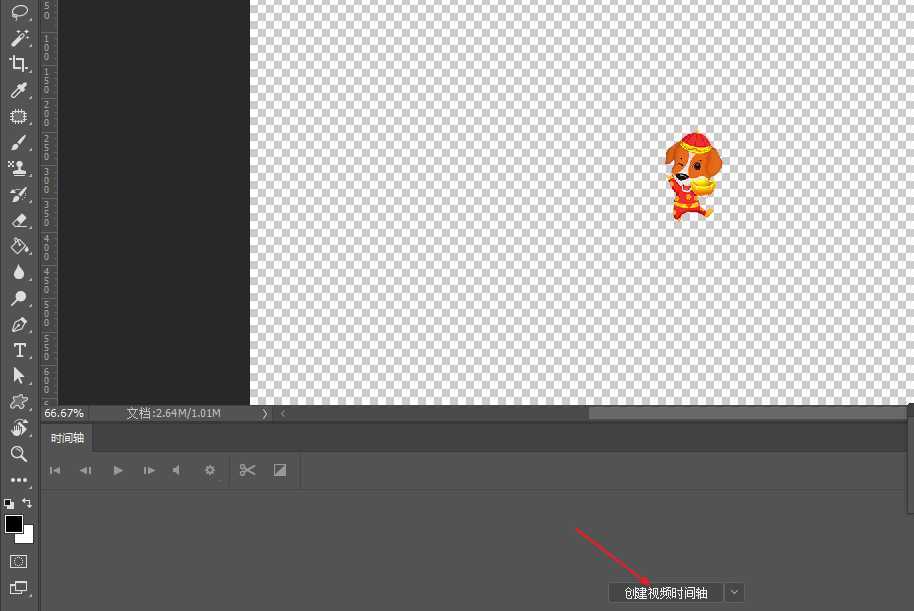Image resolution: width=914 pixels, height=611 pixels.
Task: Select the Hand tool
Action: click(x=20, y=428)
